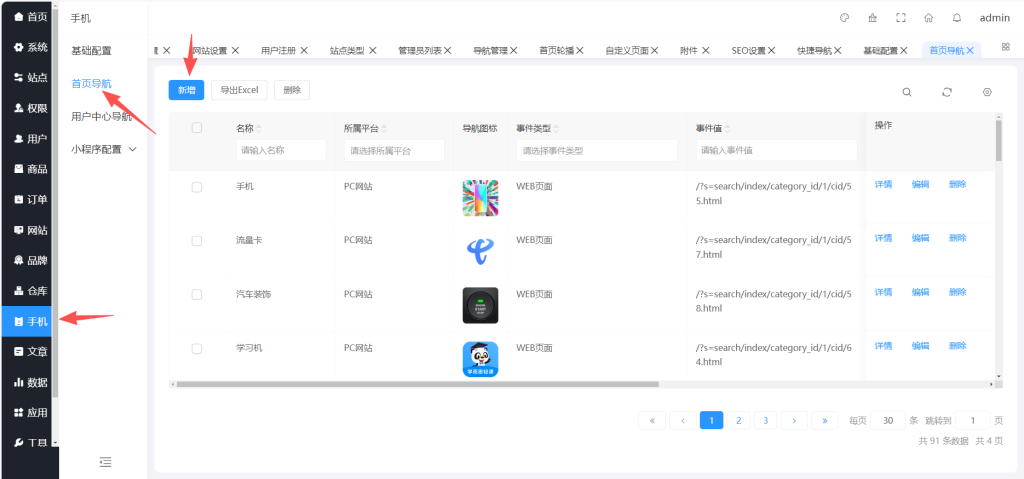Click the table horizontal scrollbar thumb

point(417,384)
